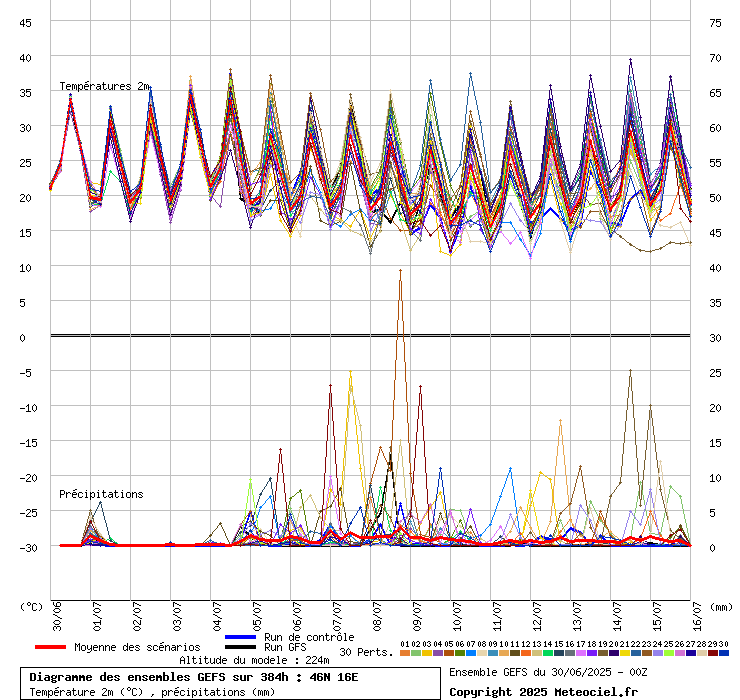This screenshot has width=740, height=700.
Task: Select perturbation 30 color swatch
Action: [x=724, y=653]
